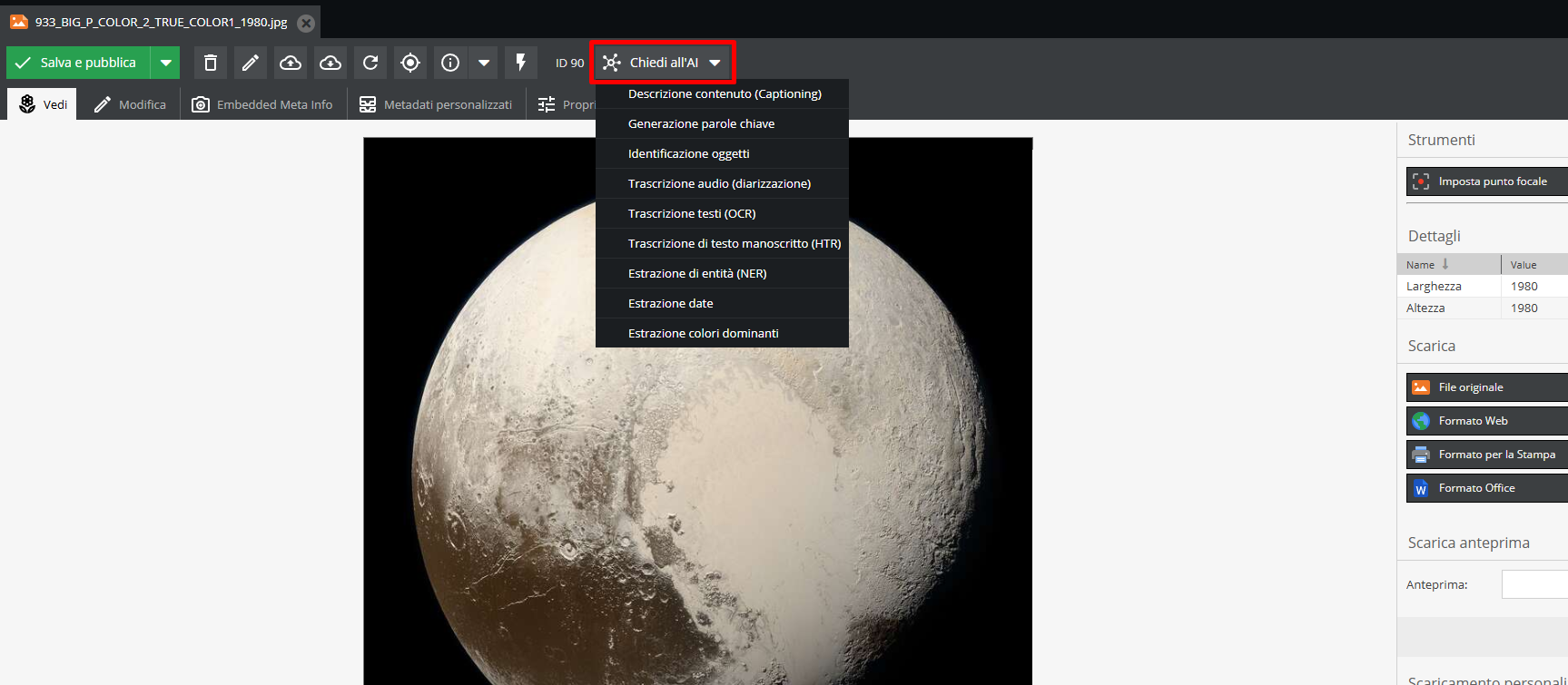Choose Trascrizione audio (diarizzazione)
1568x685 pixels.
click(x=722, y=183)
